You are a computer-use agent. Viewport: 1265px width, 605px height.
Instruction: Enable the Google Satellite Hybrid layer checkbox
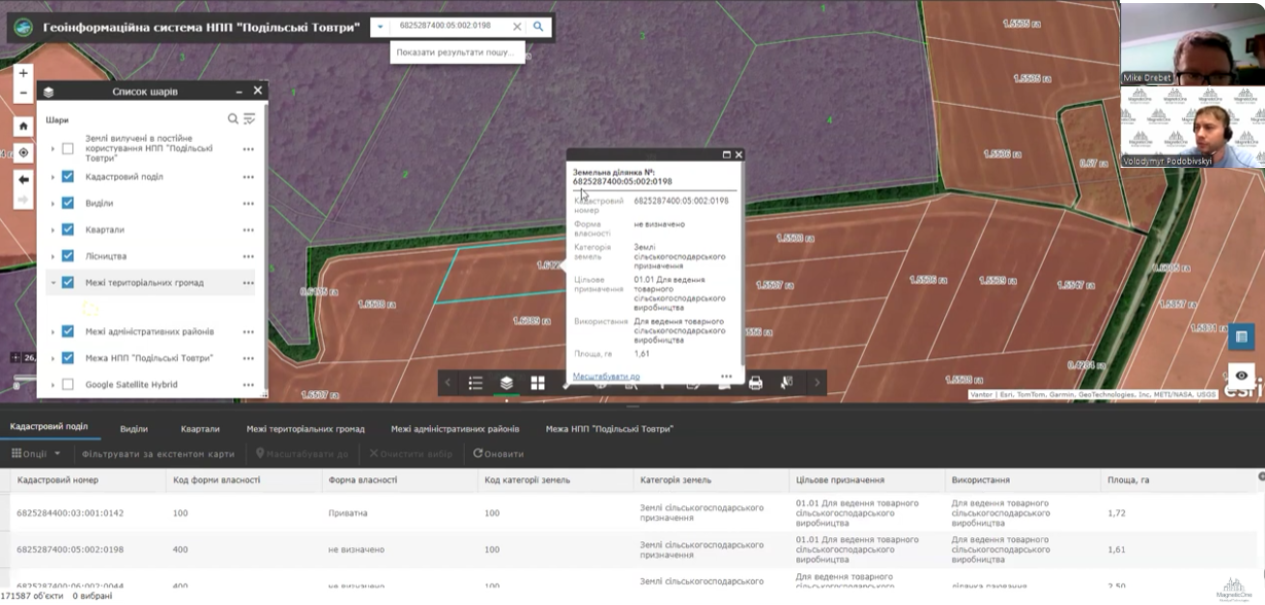click(68, 384)
